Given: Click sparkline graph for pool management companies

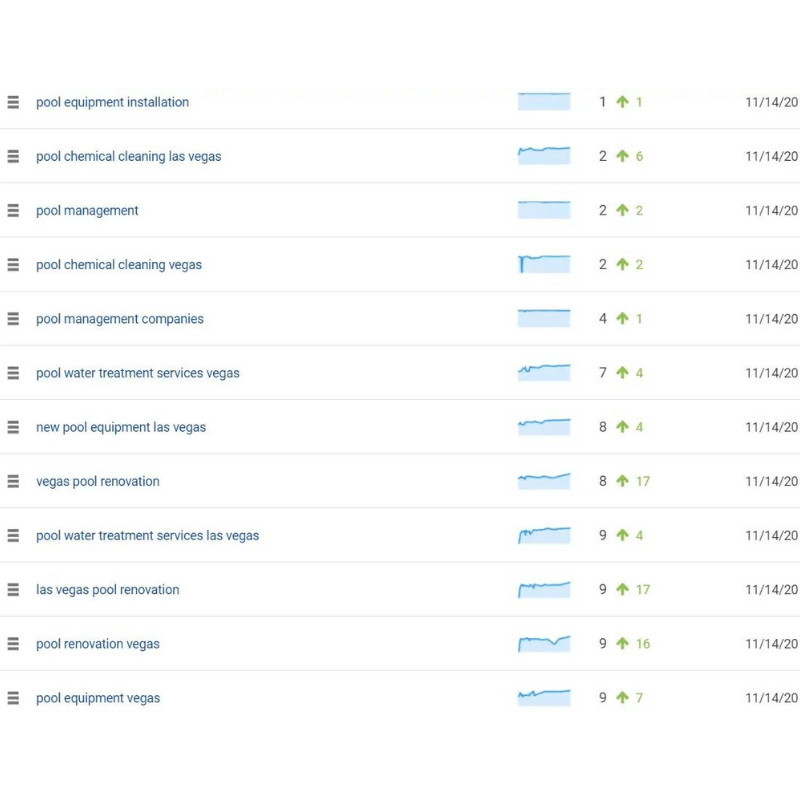Looking at the screenshot, I should pos(544,318).
